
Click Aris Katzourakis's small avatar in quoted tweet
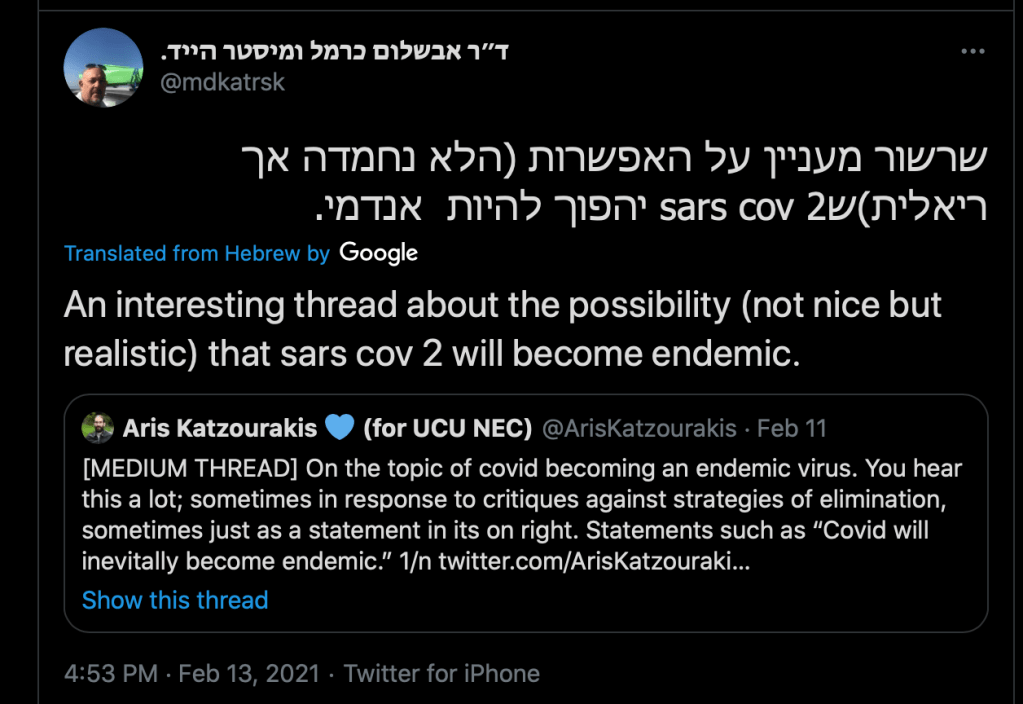coord(97,428)
